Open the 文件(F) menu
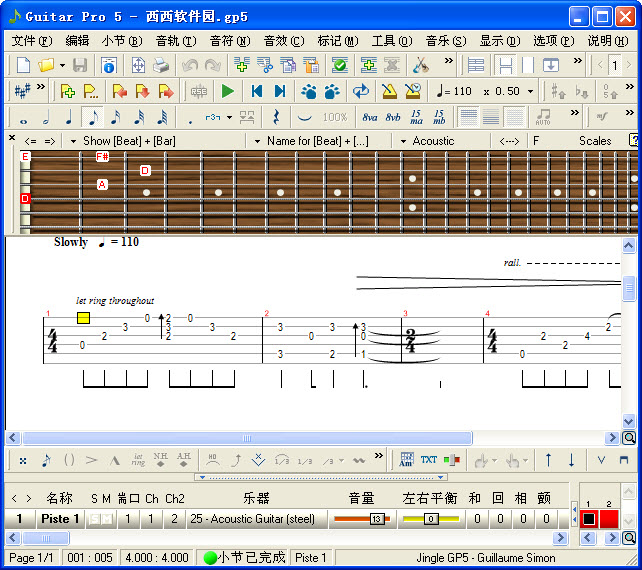The width and height of the screenshot is (642, 570). tap(32, 41)
